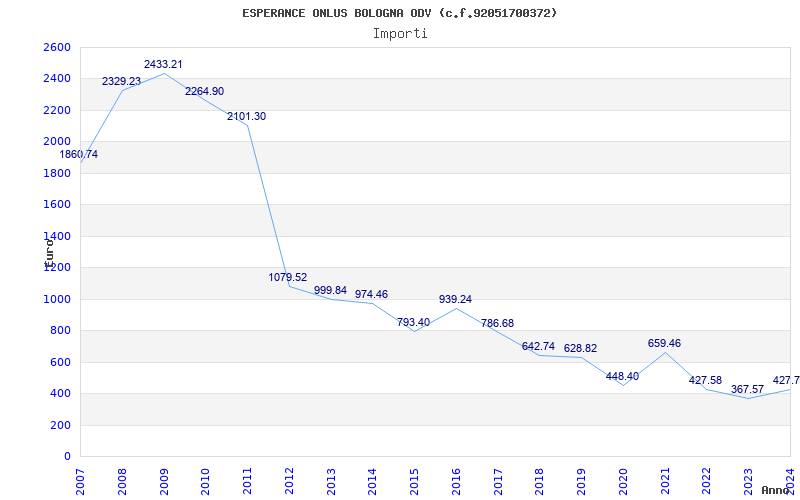The width and height of the screenshot is (800, 500).
Task: Click the 1000 y-axis tick label
Action: pos(57,299)
